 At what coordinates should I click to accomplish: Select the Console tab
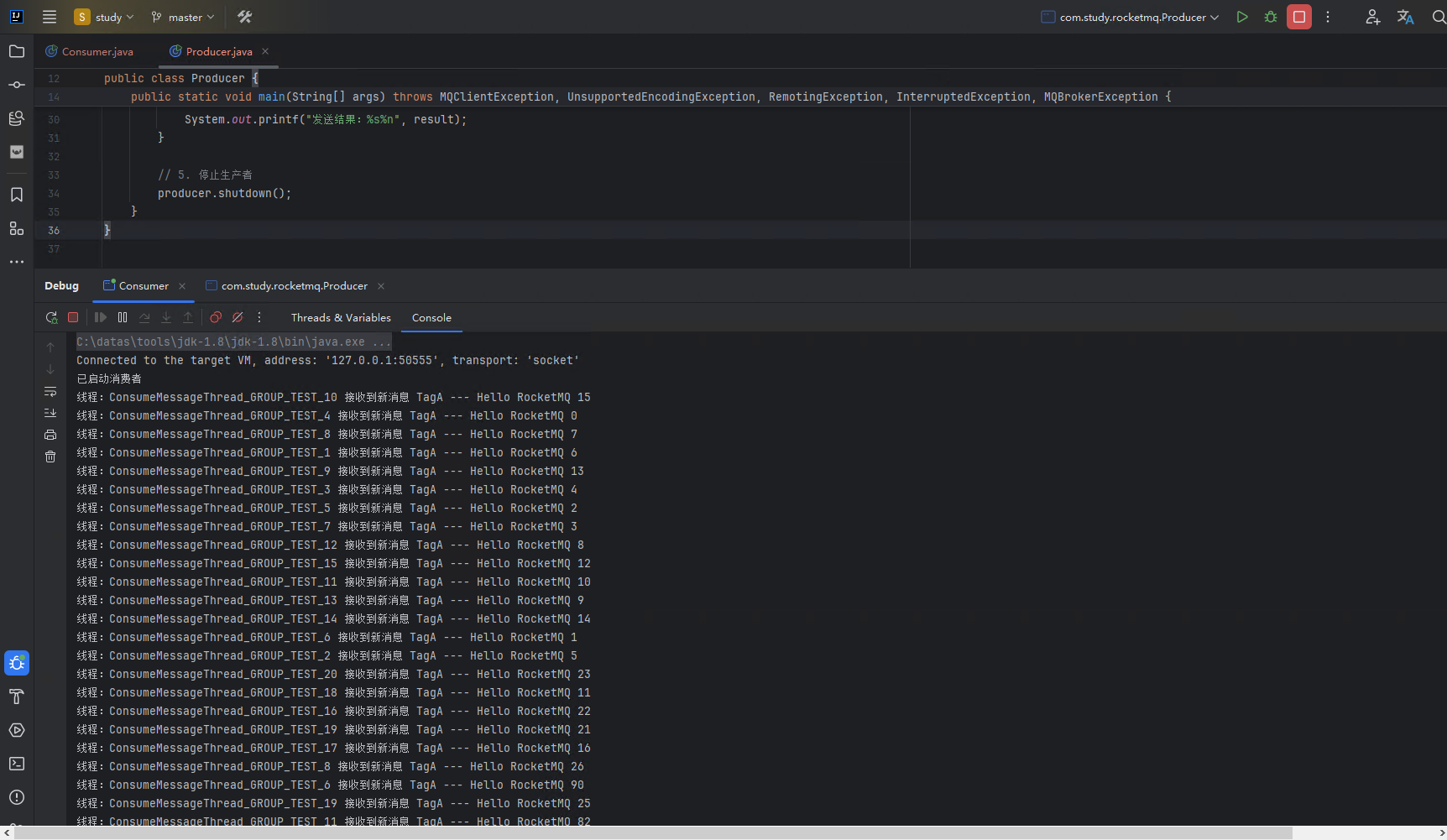pos(431,317)
